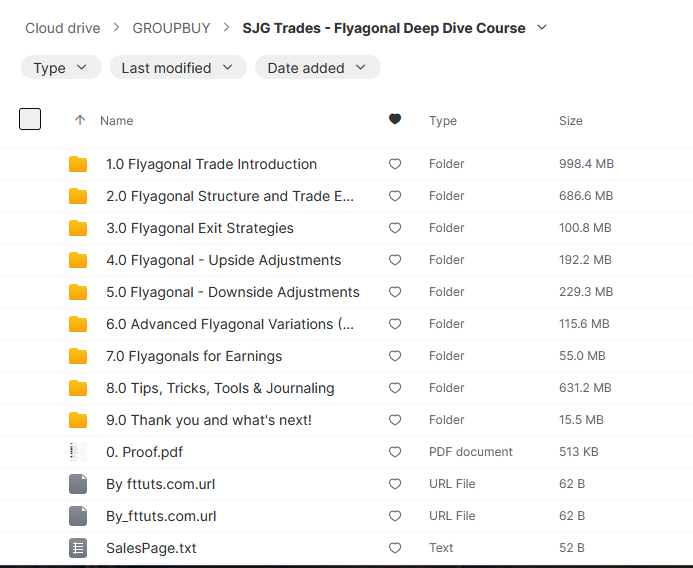Favorite the 3.0 Flyagonal Exit Strategies folder
Image resolution: width=693 pixels, height=568 pixels.
395,228
